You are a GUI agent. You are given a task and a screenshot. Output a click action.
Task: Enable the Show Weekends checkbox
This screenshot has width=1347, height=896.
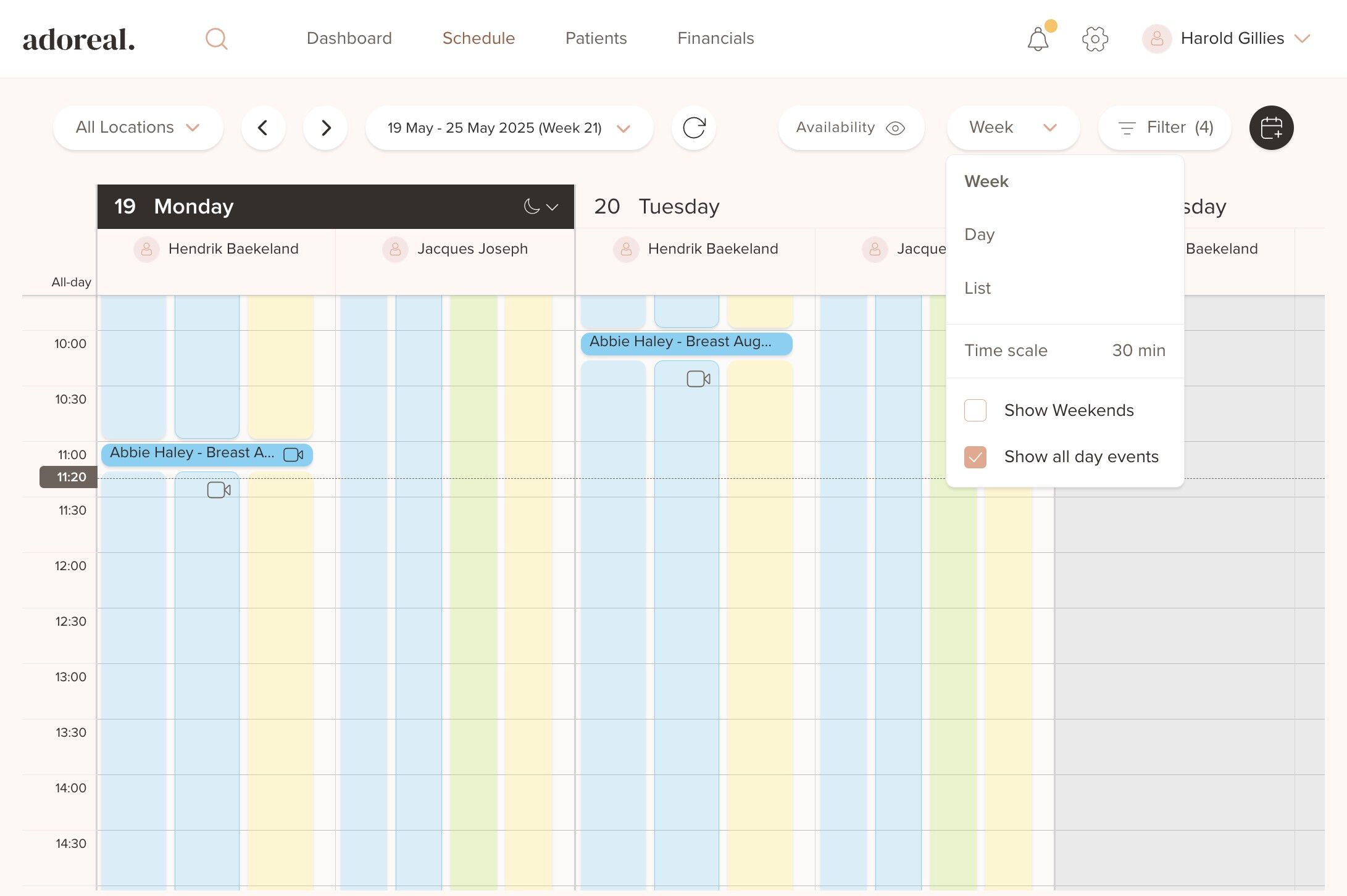975,410
